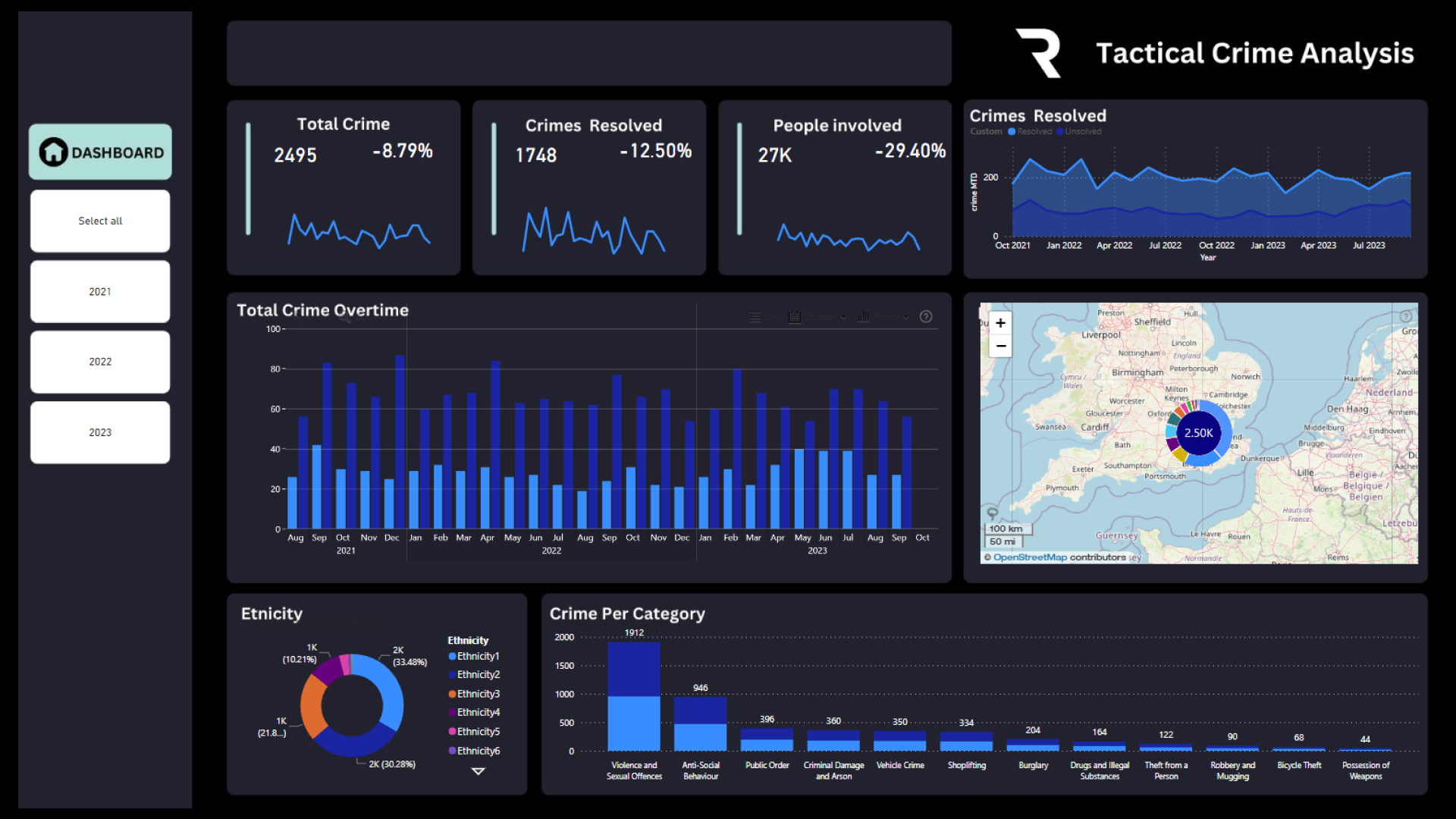Select Ethnicity6 in the legend

click(x=474, y=751)
